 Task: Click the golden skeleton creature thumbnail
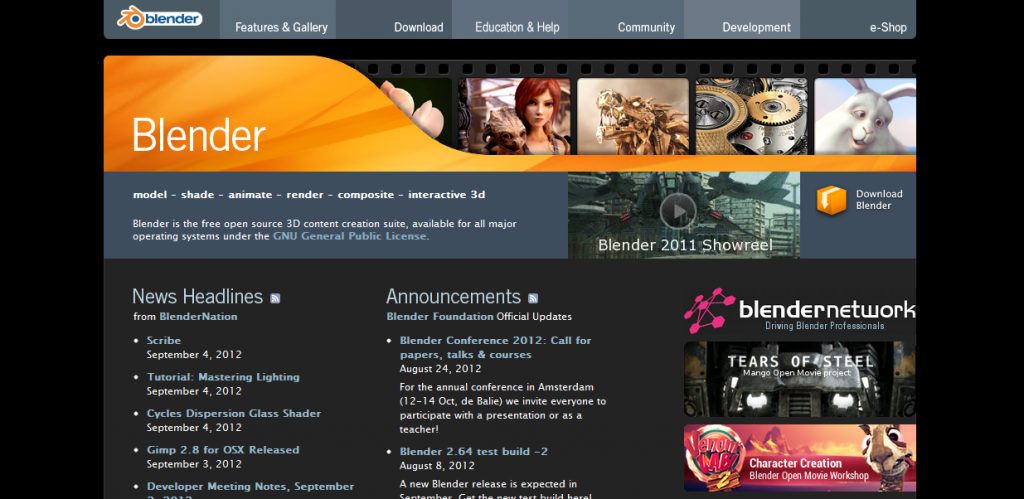[x=633, y=116]
